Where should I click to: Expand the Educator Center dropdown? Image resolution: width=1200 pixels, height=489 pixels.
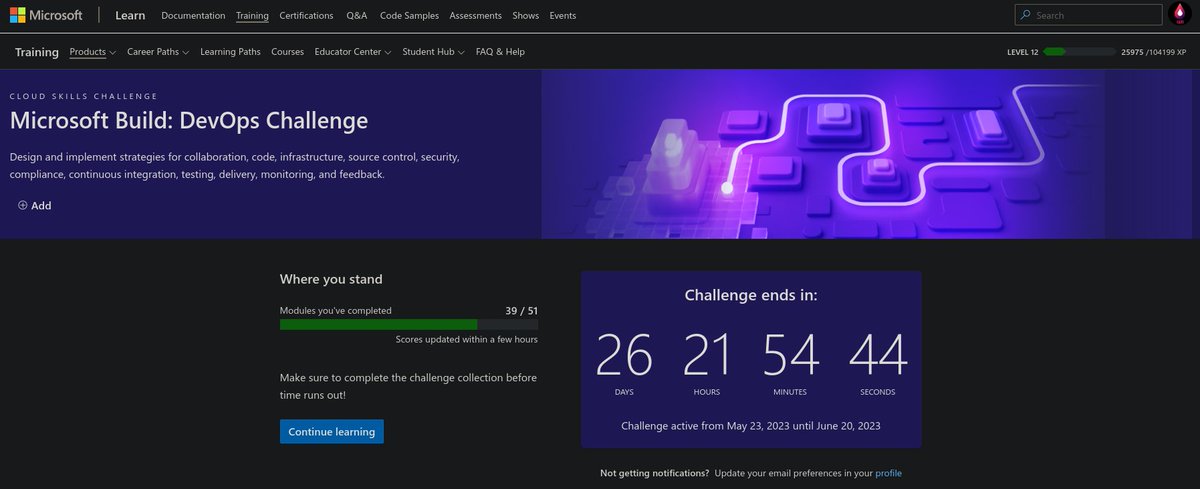[353, 52]
